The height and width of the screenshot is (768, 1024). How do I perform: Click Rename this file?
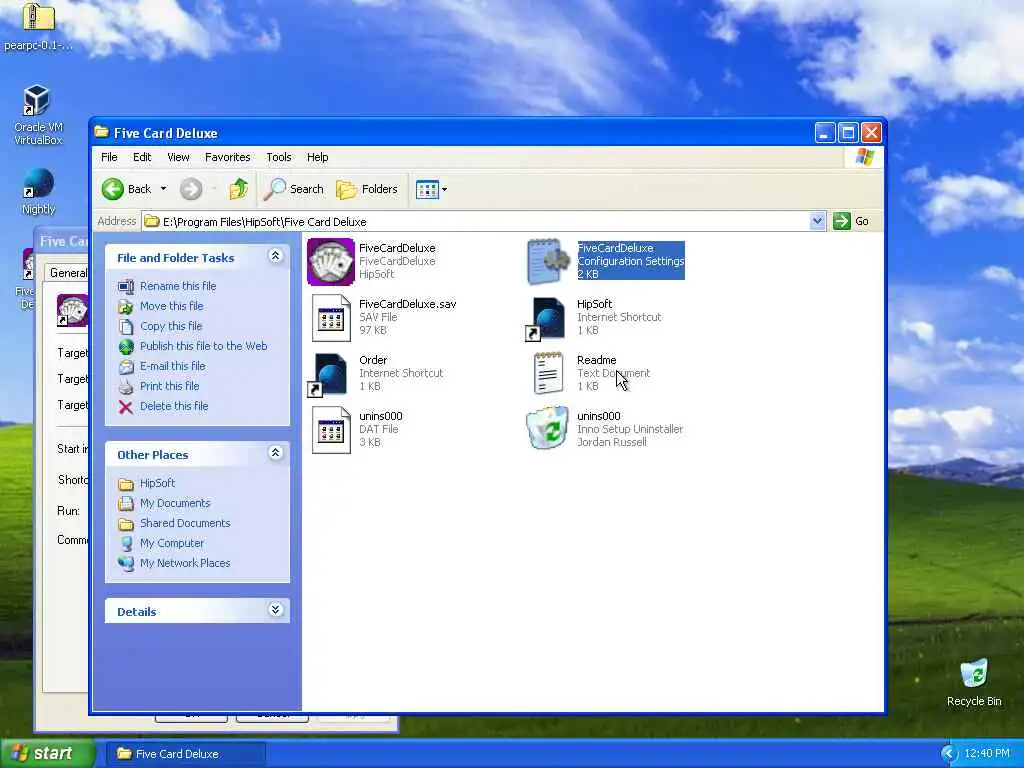click(x=178, y=286)
